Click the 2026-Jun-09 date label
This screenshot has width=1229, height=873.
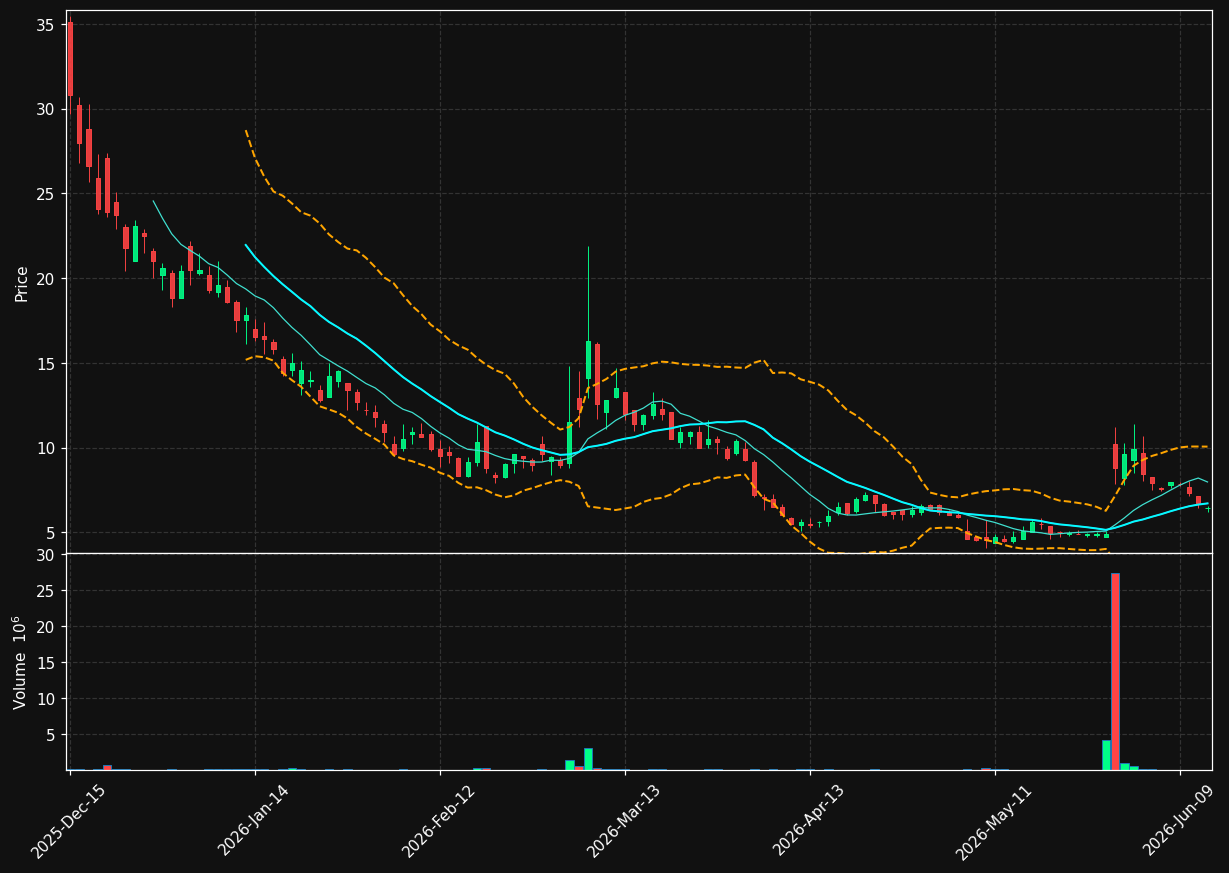point(1179,821)
